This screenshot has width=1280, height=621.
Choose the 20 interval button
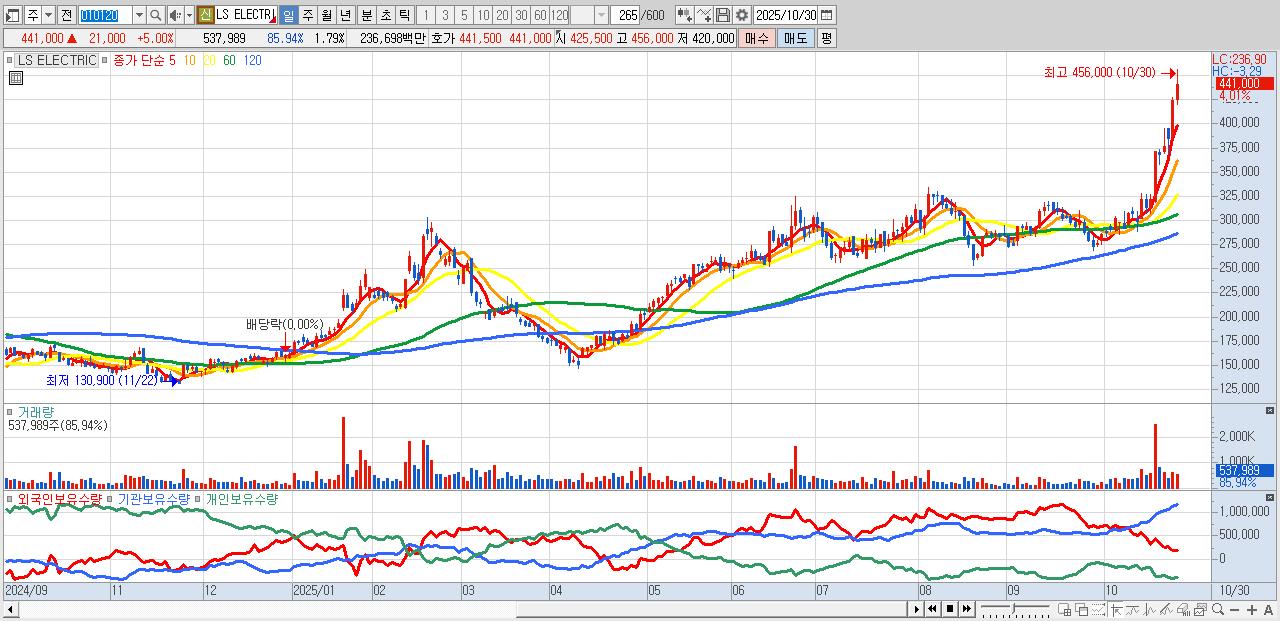pos(502,15)
